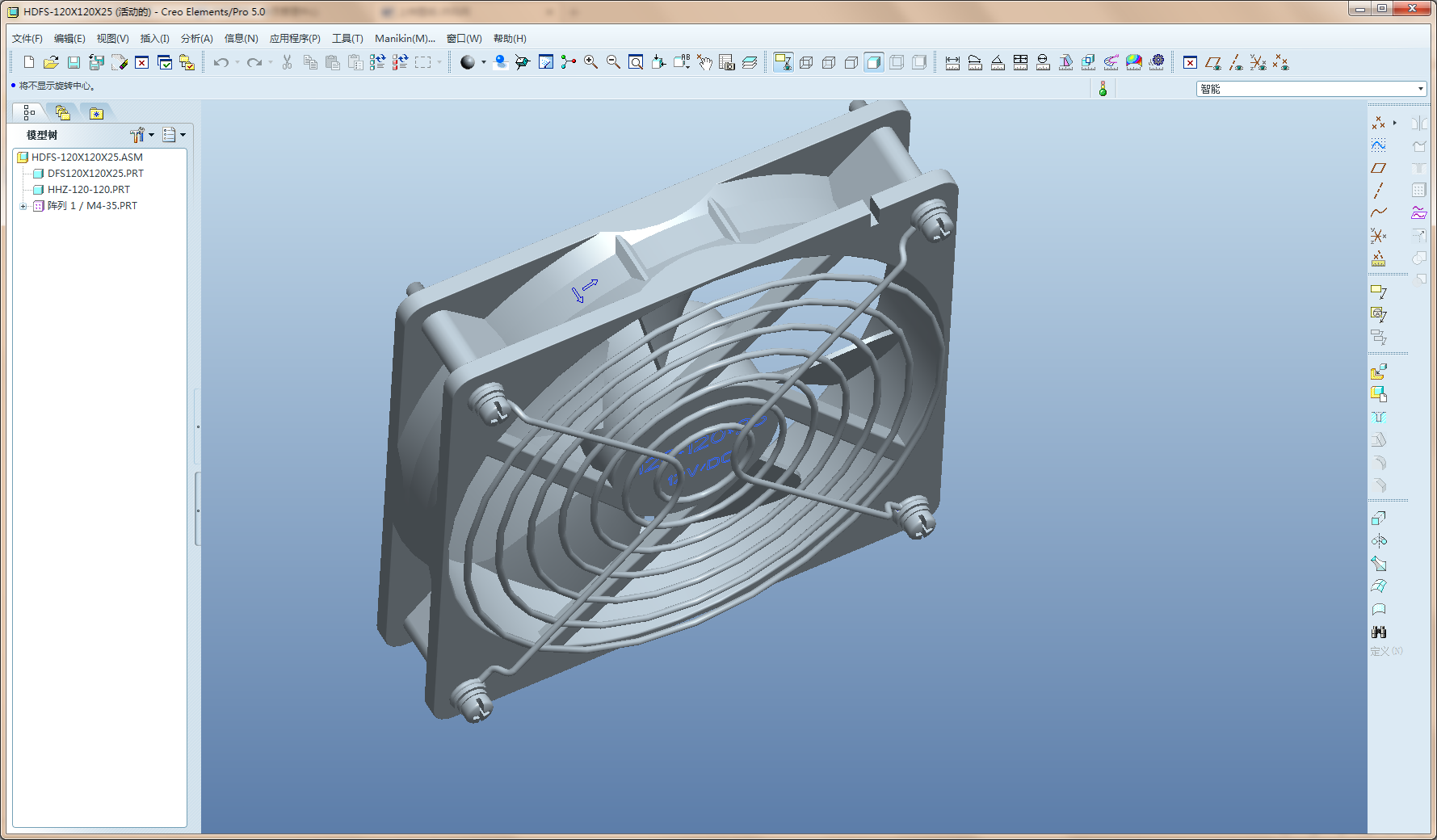This screenshot has height=840, width=1437.
Task: Select DFS120X120X25.PRT in model tree
Action: (x=95, y=174)
